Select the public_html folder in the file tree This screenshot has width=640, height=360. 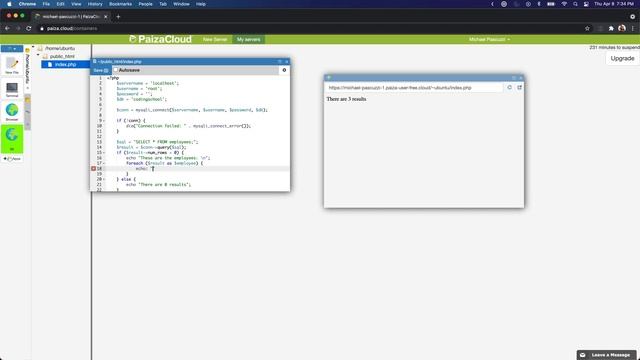[x=62, y=56]
